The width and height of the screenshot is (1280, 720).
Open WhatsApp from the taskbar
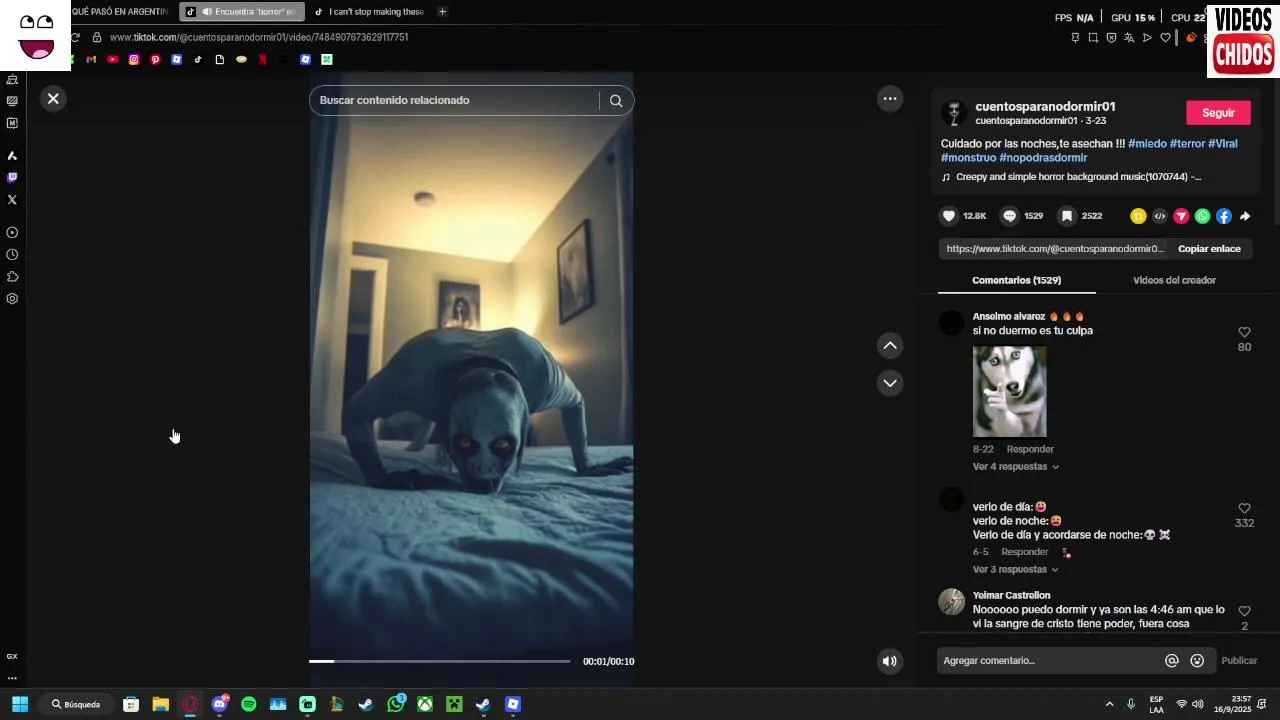point(396,704)
